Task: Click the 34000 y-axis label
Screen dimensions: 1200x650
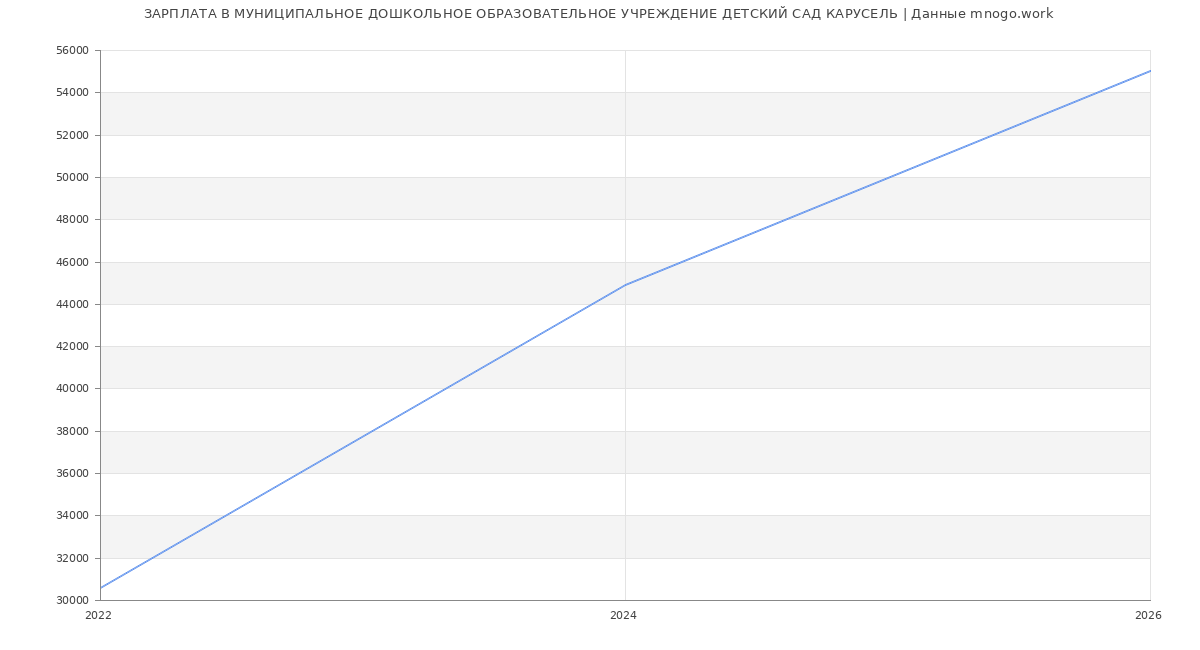Action: tap(72, 516)
